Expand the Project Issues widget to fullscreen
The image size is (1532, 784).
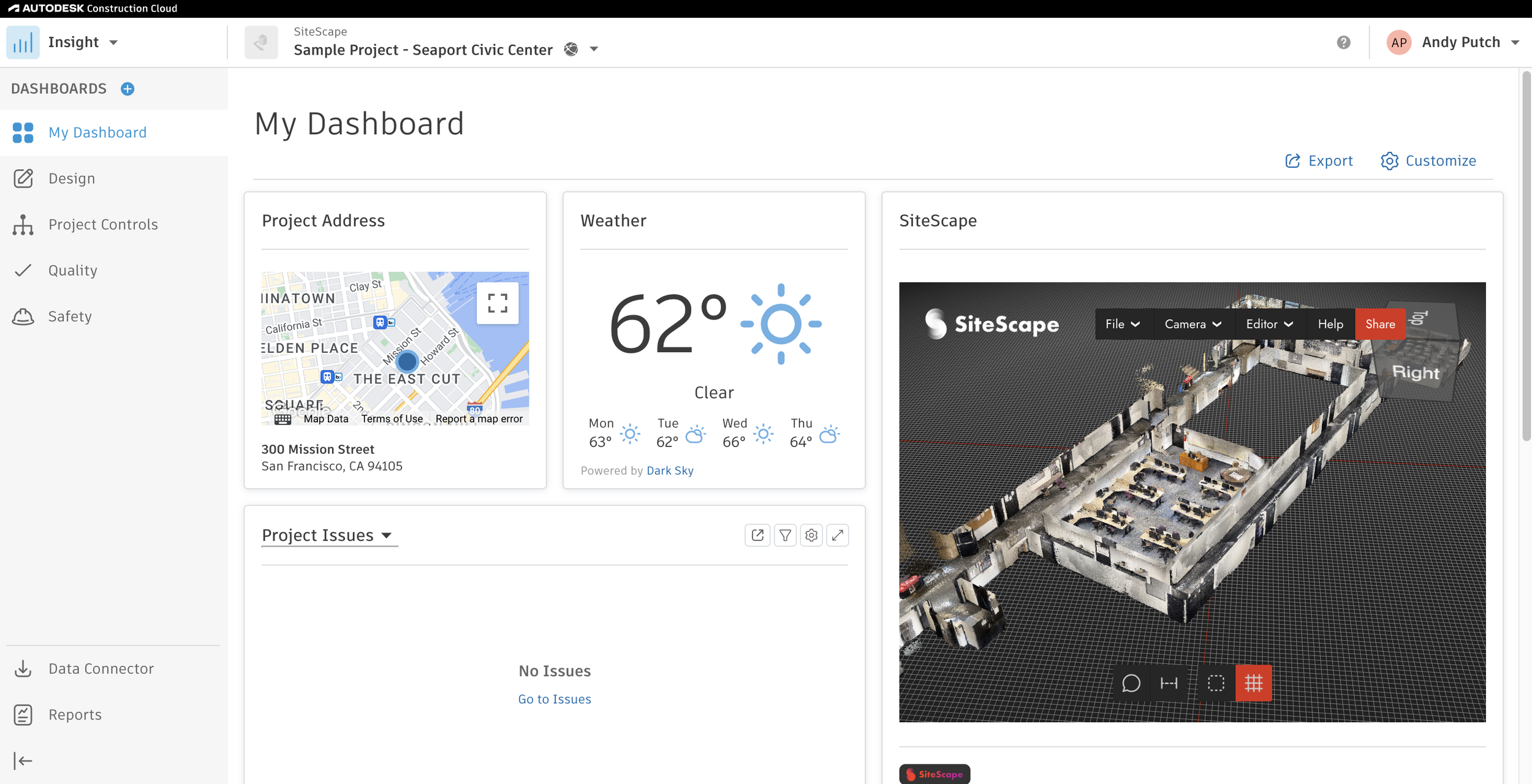click(x=838, y=535)
